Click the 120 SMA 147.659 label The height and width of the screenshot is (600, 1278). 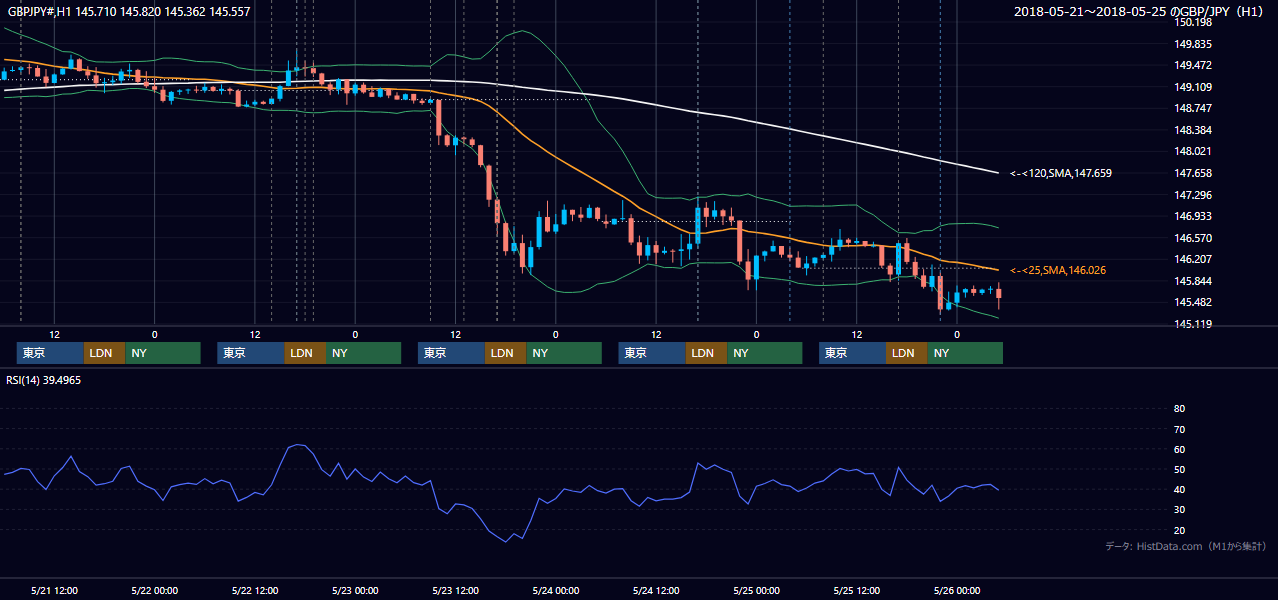1061,173
